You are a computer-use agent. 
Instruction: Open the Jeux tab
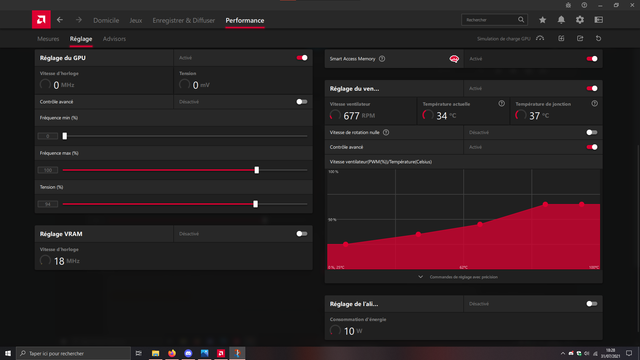click(x=136, y=20)
